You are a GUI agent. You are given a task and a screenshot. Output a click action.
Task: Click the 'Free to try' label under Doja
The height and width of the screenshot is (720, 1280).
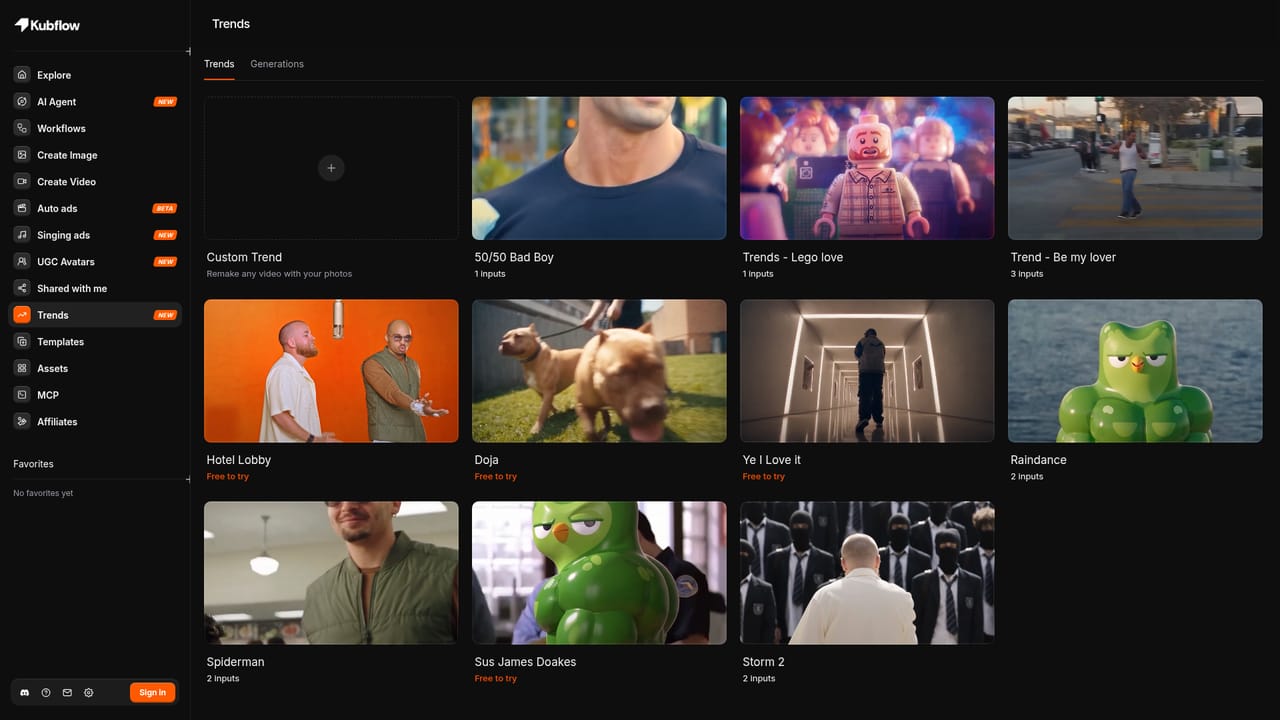point(496,477)
